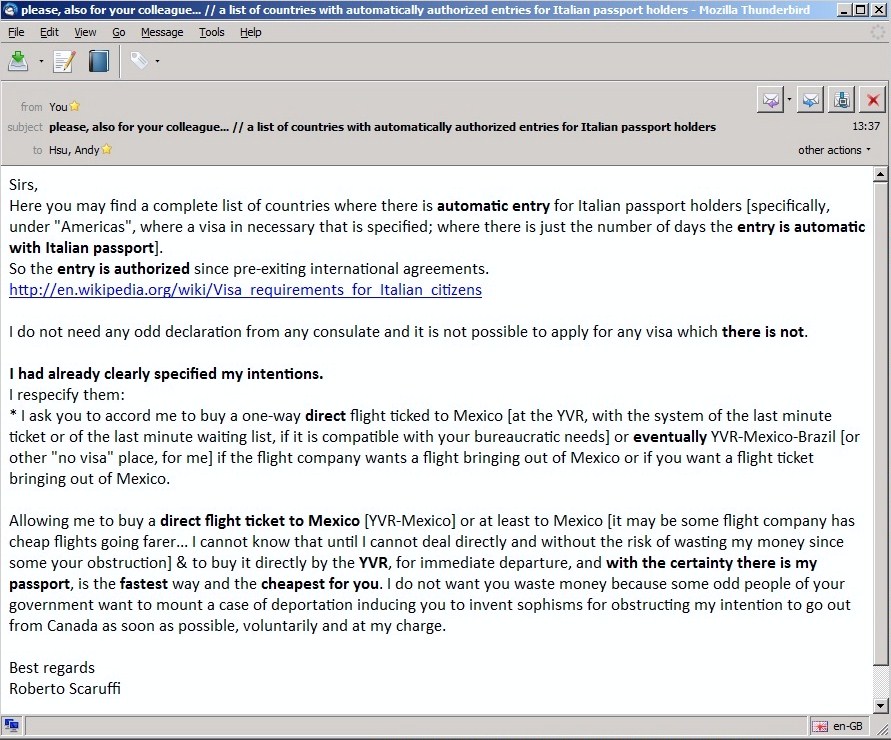Click the Forward envelope button

click(810, 101)
